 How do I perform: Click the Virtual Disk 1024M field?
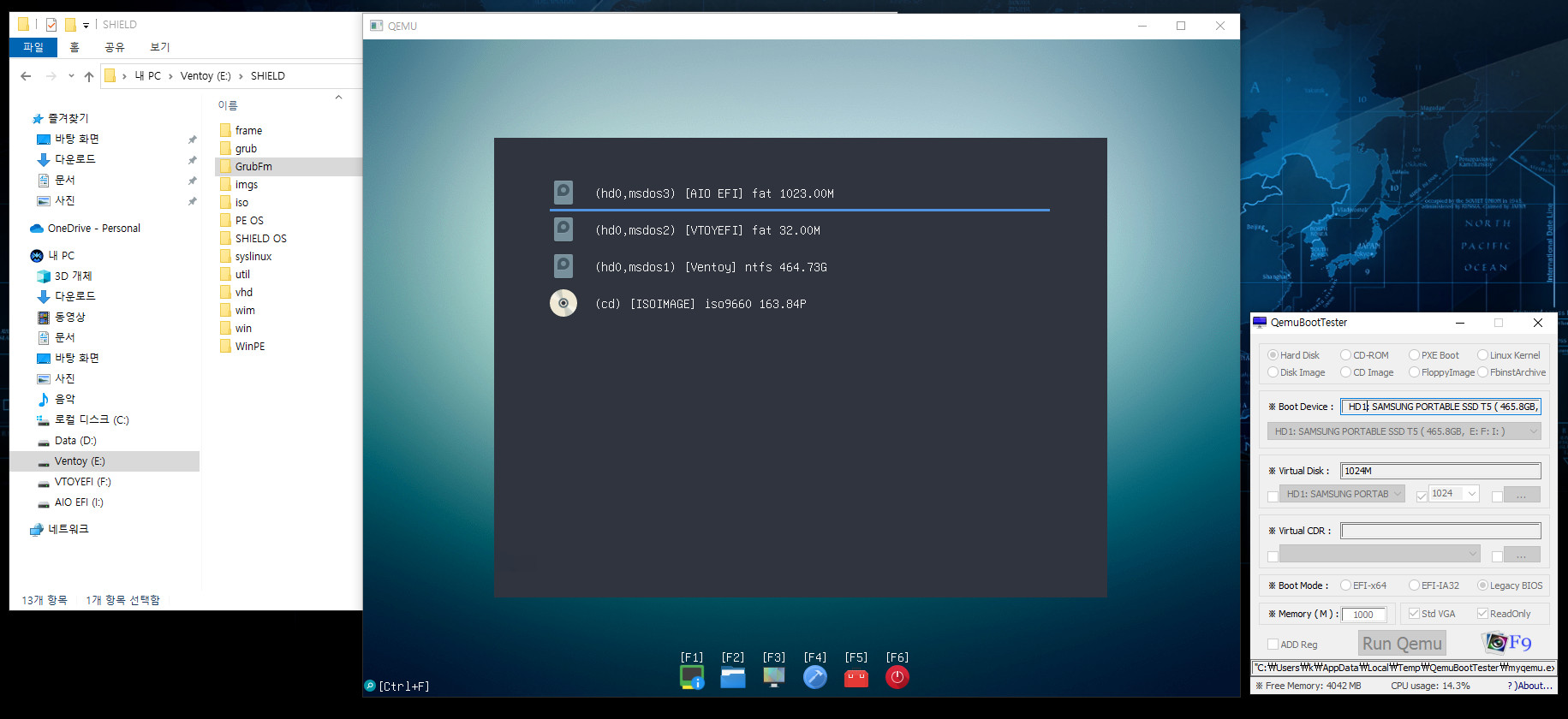(1440, 471)
